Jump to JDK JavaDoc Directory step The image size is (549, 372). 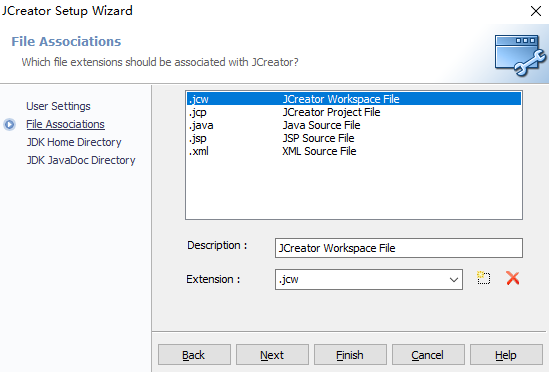81,160
